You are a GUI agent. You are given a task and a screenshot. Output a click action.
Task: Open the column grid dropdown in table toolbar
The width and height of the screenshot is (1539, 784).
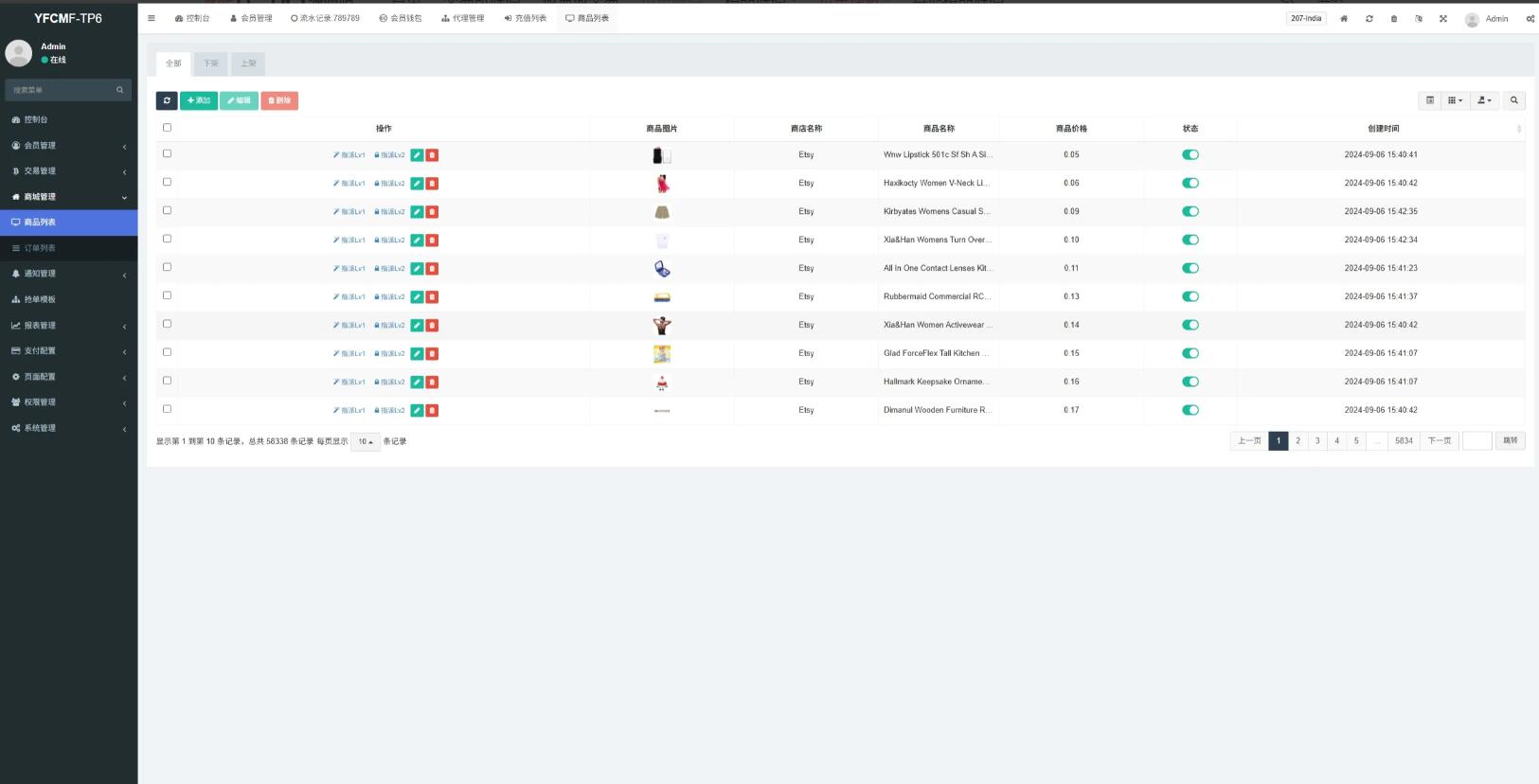click(x=1455, y=100)
